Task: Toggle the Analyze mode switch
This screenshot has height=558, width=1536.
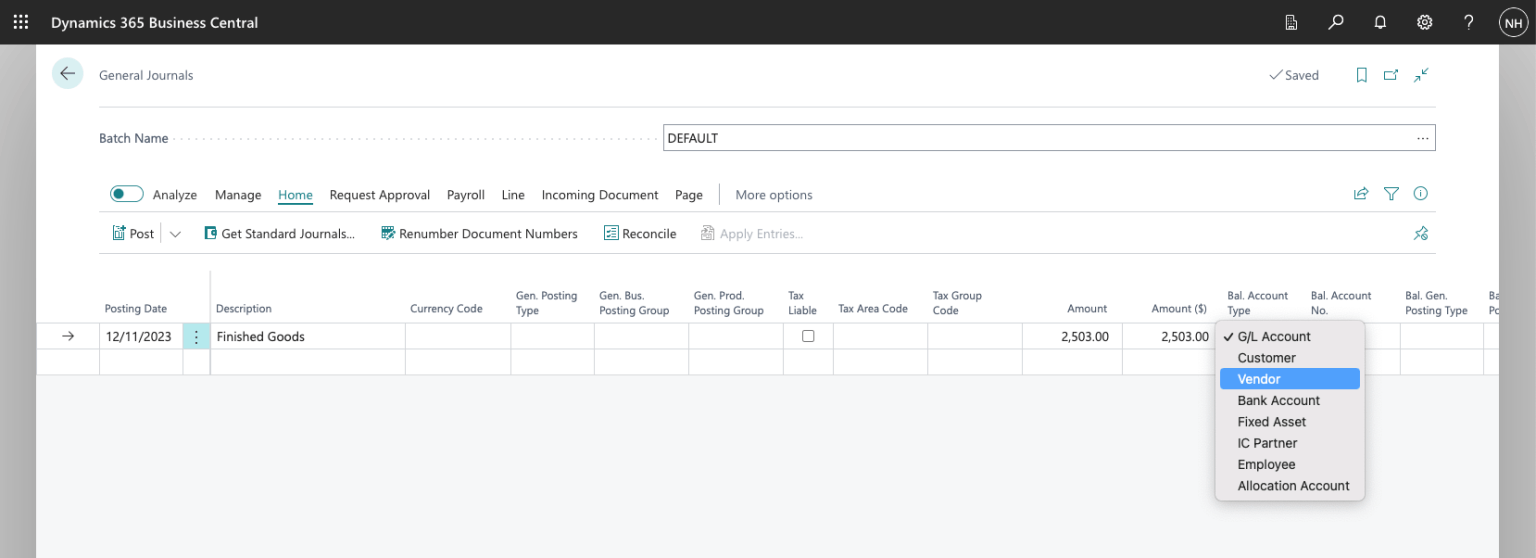Action: tap(127, 194)
